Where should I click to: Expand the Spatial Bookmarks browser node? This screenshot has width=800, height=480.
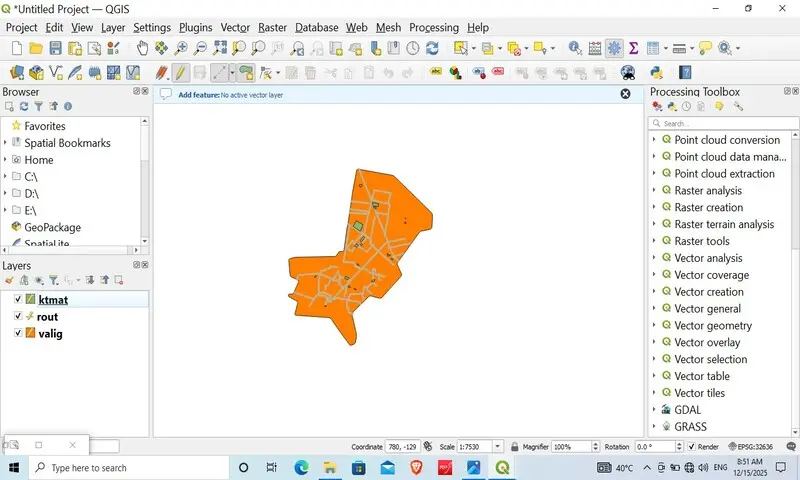[x=5, y=142]
